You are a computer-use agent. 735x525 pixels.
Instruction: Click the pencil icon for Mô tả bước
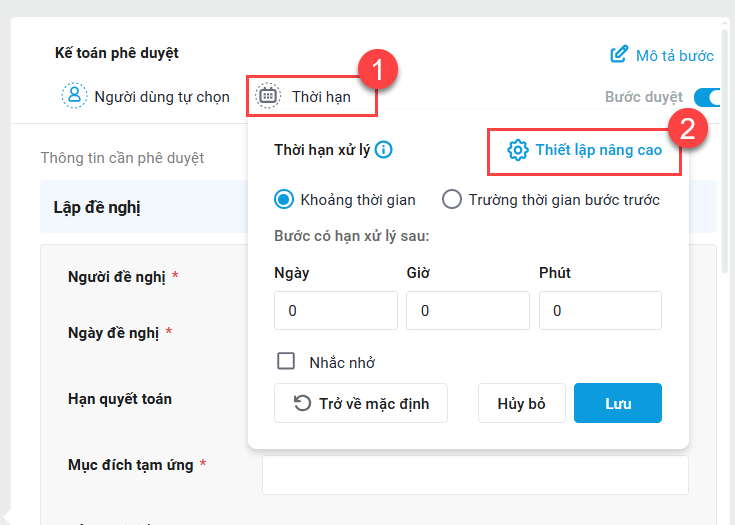[619, 54]
